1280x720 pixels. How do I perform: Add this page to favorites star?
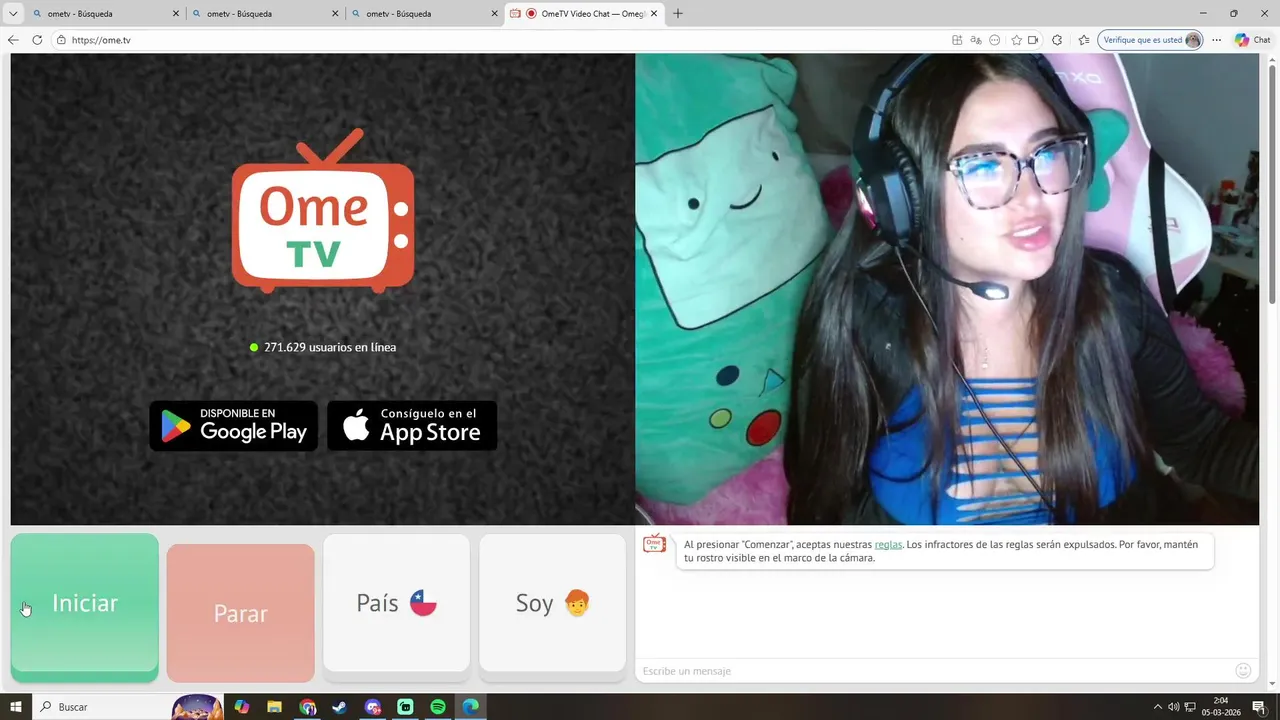point(1017,40)
